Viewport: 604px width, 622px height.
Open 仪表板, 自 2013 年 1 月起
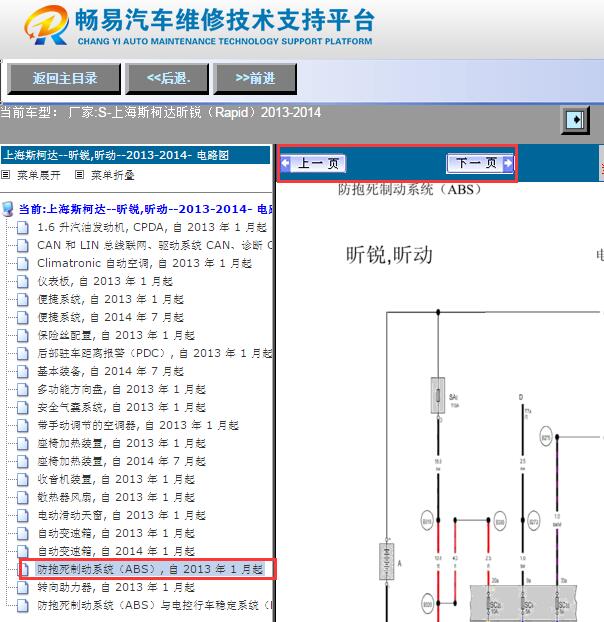pyautogui.click(x=105, y=281)
